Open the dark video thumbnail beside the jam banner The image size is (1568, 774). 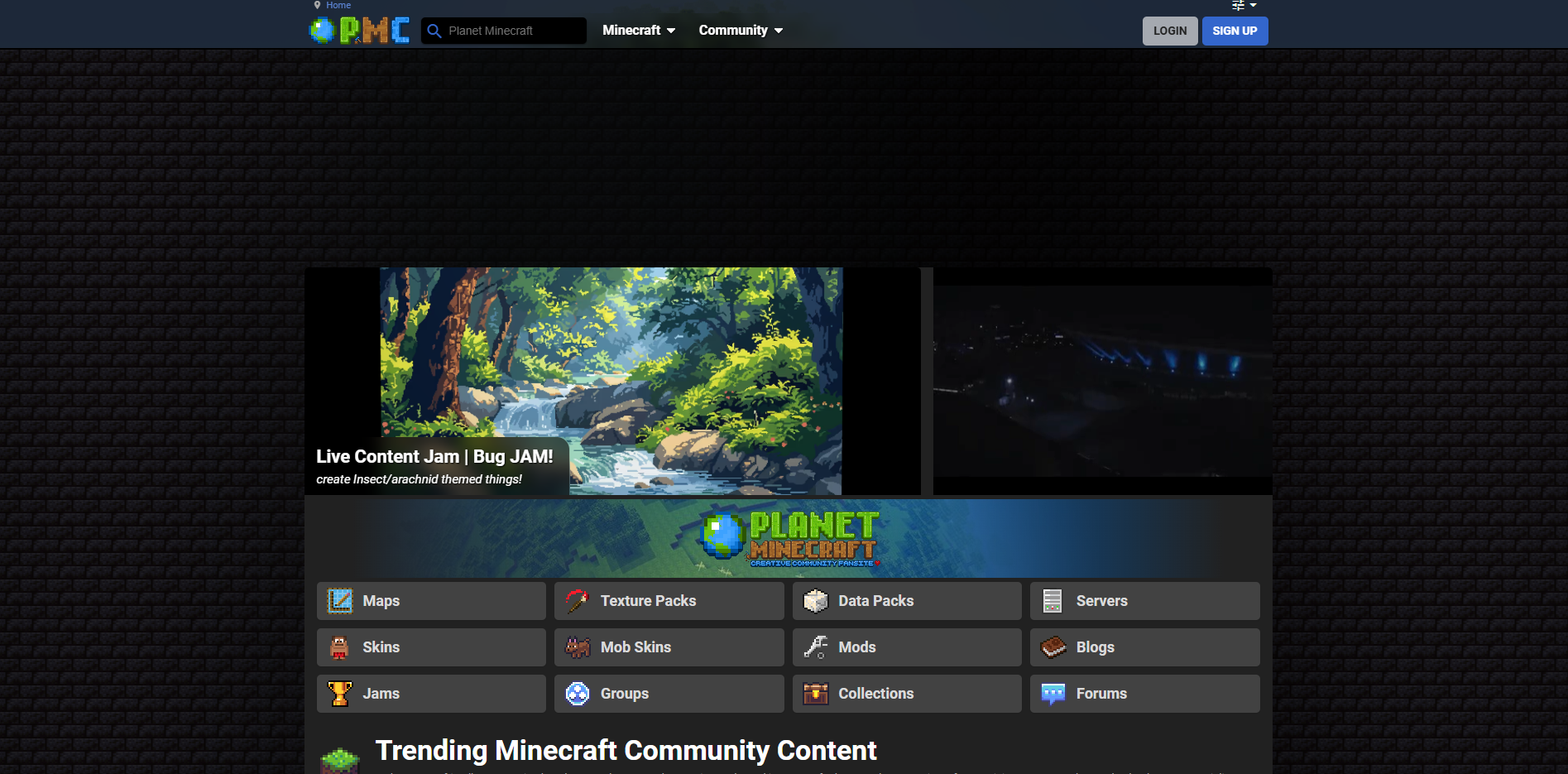tap(1102, 381)
